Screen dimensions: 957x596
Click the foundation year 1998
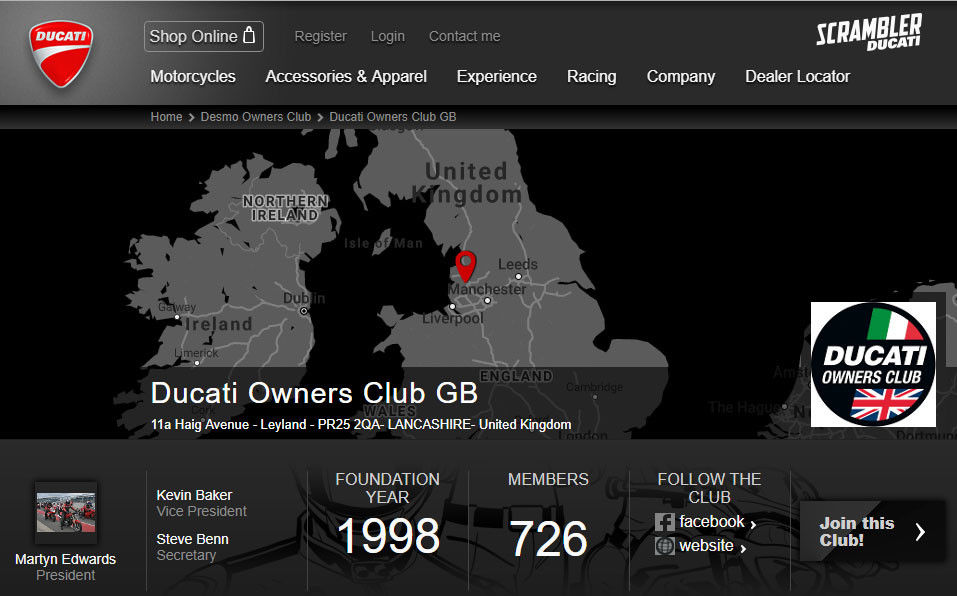[x=388, y=536]
